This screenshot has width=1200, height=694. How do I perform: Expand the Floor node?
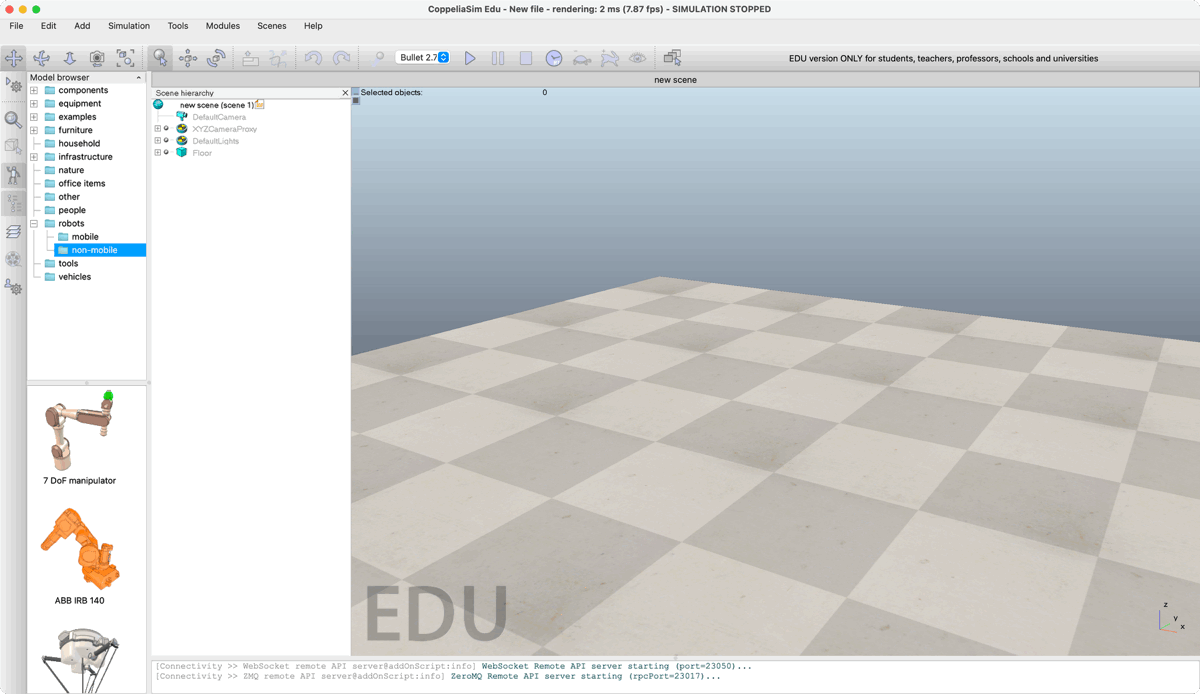[157, 153]
